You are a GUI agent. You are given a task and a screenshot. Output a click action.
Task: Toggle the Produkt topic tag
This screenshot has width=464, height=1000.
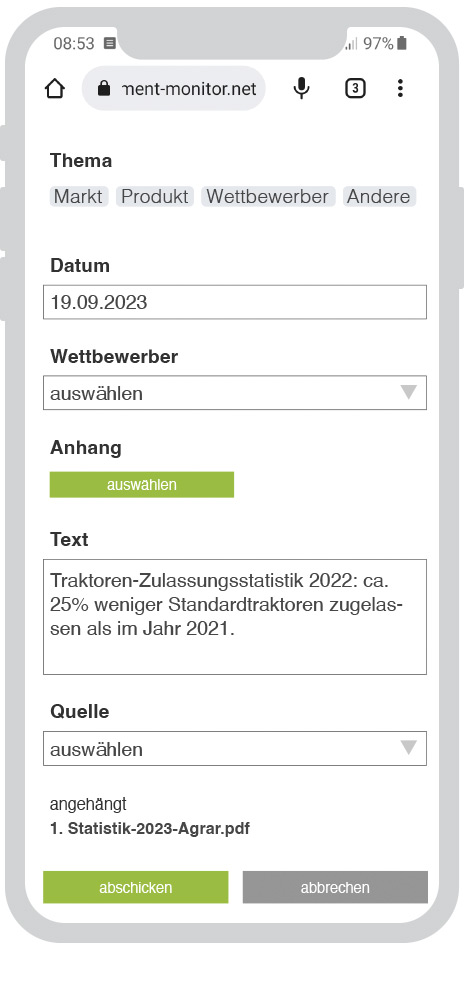pyautogui.click(x=155, y=196)
